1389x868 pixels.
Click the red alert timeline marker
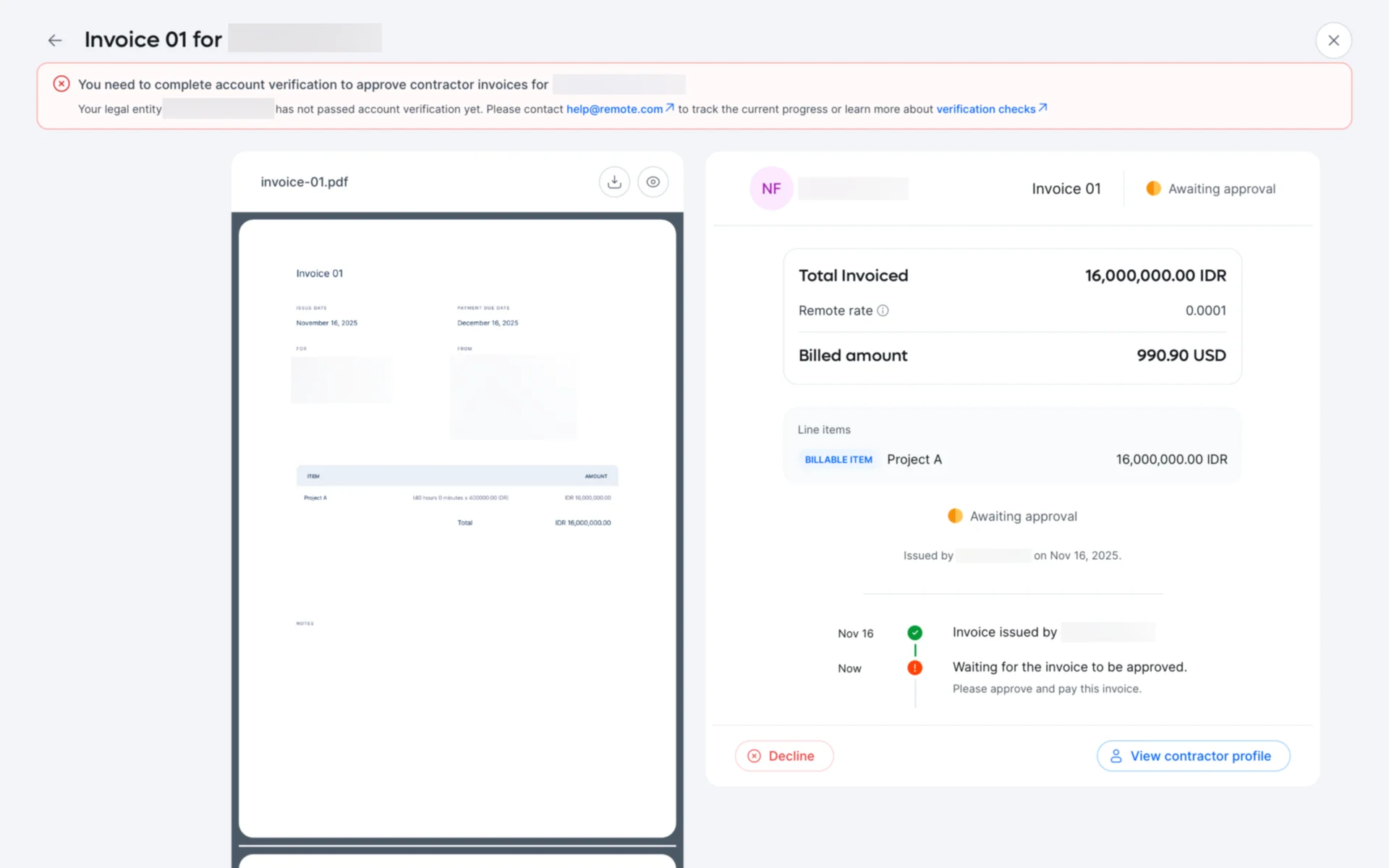click(914, 668)
